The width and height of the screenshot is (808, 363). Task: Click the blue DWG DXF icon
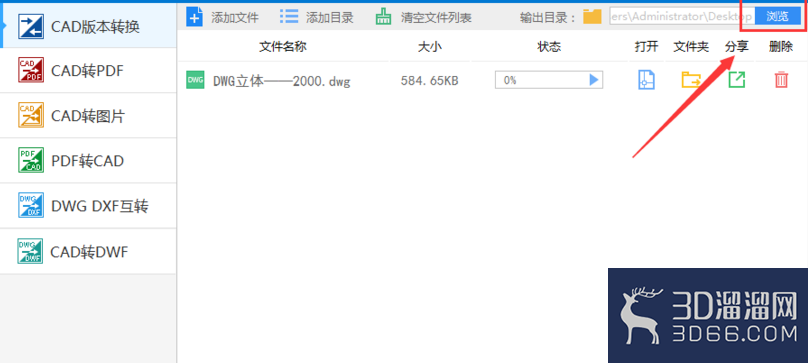click(x=31, y=206)
